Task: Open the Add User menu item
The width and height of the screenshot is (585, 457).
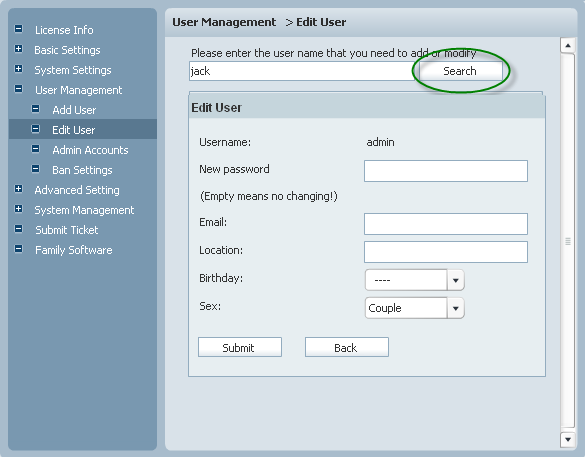Action: tap(74, 110)
